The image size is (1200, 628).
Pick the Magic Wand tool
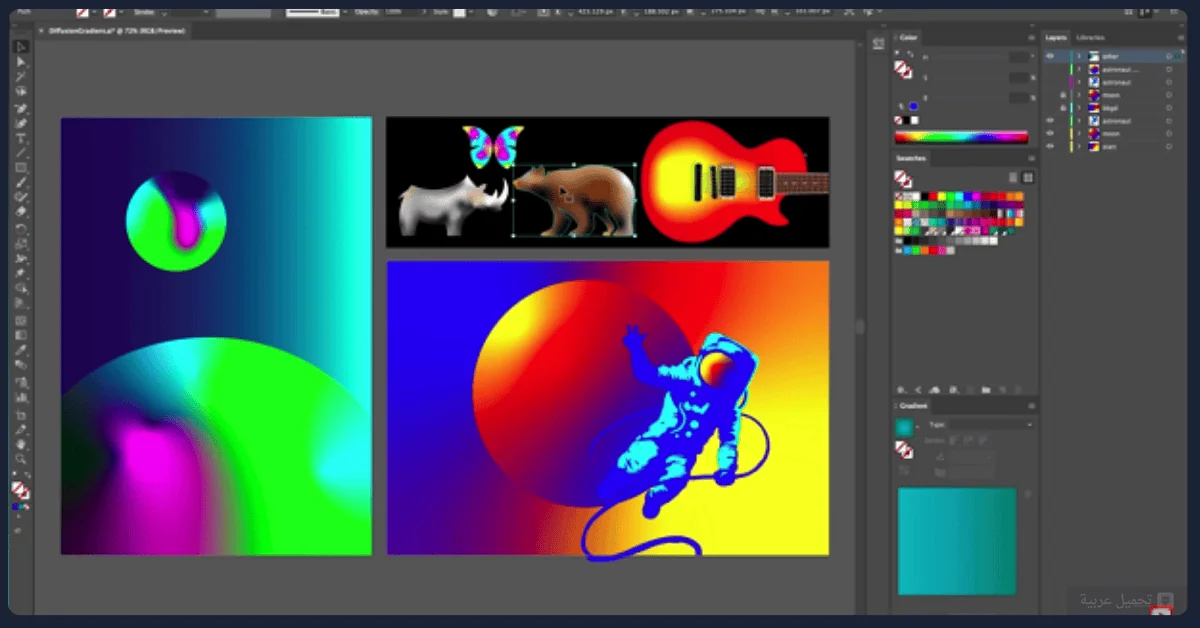tap(20, 77)
